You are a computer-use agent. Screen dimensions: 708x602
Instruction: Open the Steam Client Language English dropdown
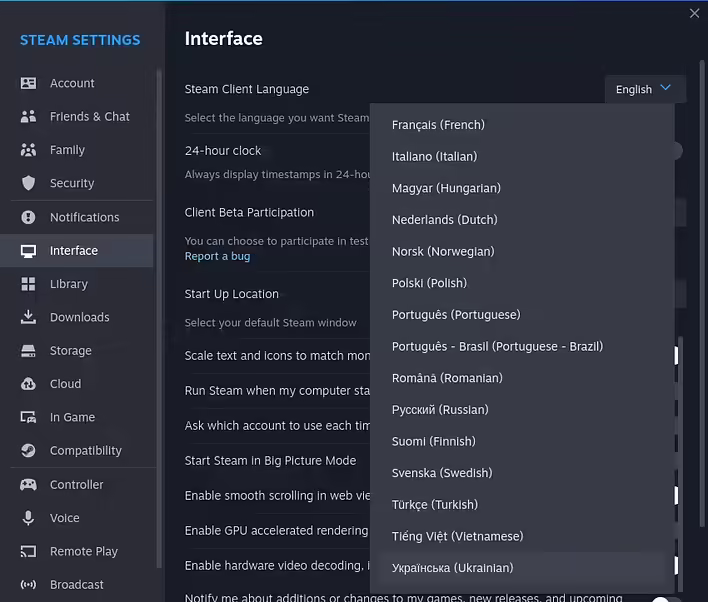pyautogui.click(x=645, y=89)
